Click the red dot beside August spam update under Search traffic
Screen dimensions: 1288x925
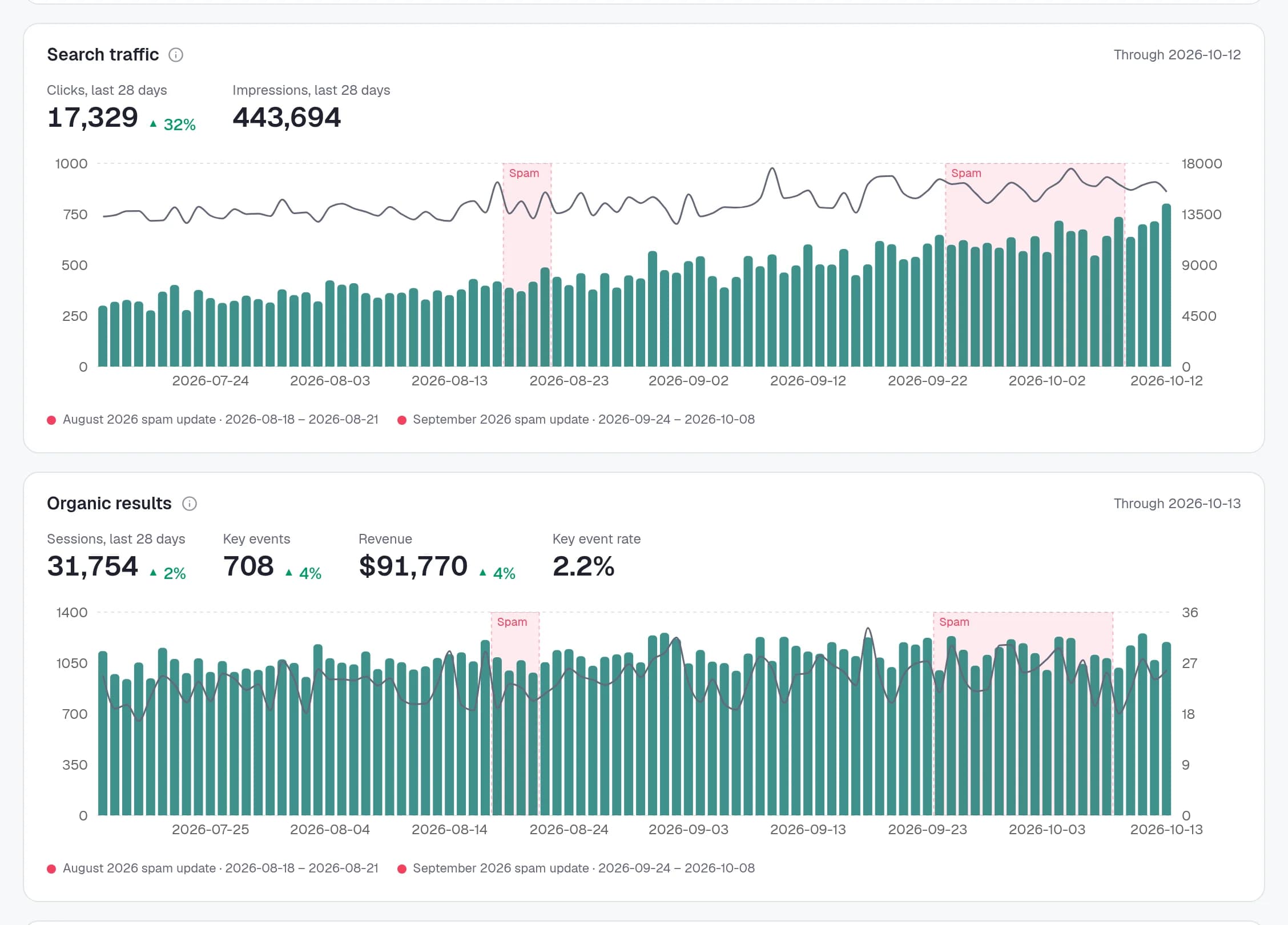(x=51, y=420)
